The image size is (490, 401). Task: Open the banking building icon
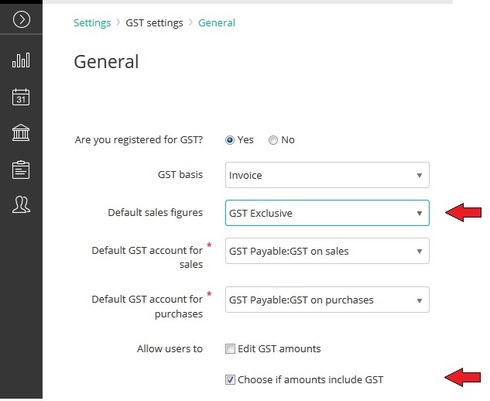pos(21,133)
